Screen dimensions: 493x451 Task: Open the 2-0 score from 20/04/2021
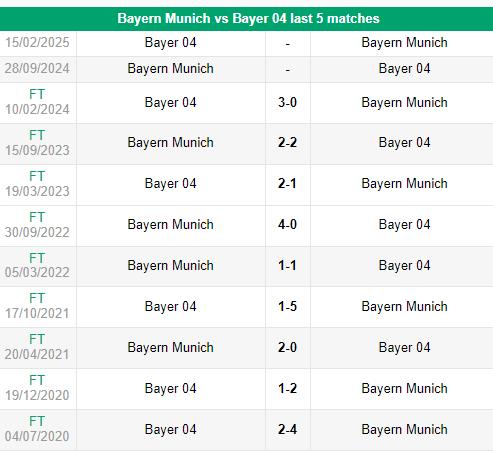tap(287, 348)
